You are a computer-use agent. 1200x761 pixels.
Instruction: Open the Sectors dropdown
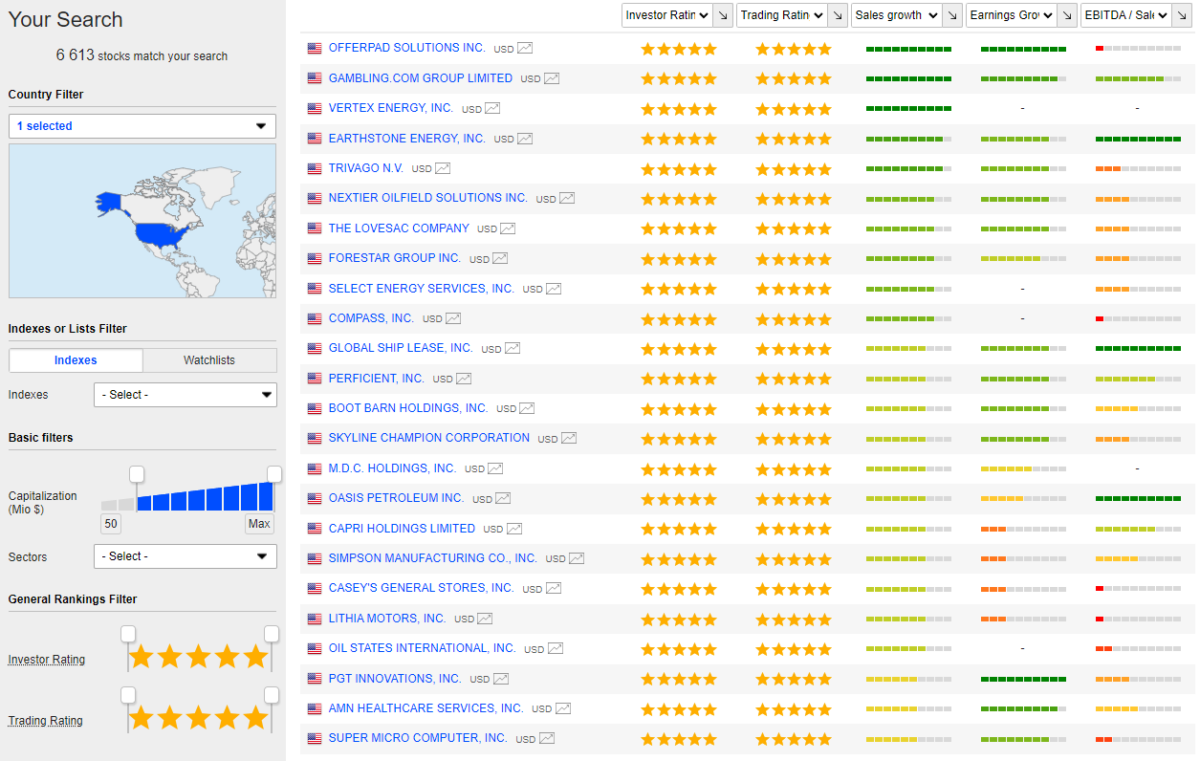pos(185,557)
